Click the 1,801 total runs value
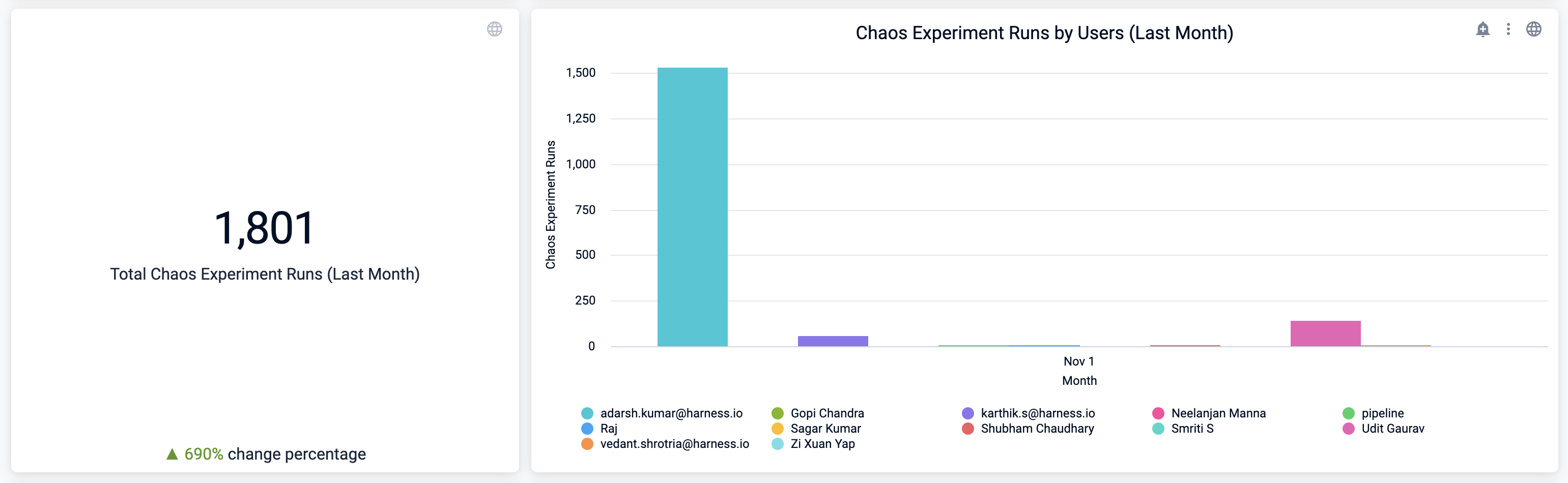Image resolution: width=1568 pixels, height=483 pixels. (264, 228)
